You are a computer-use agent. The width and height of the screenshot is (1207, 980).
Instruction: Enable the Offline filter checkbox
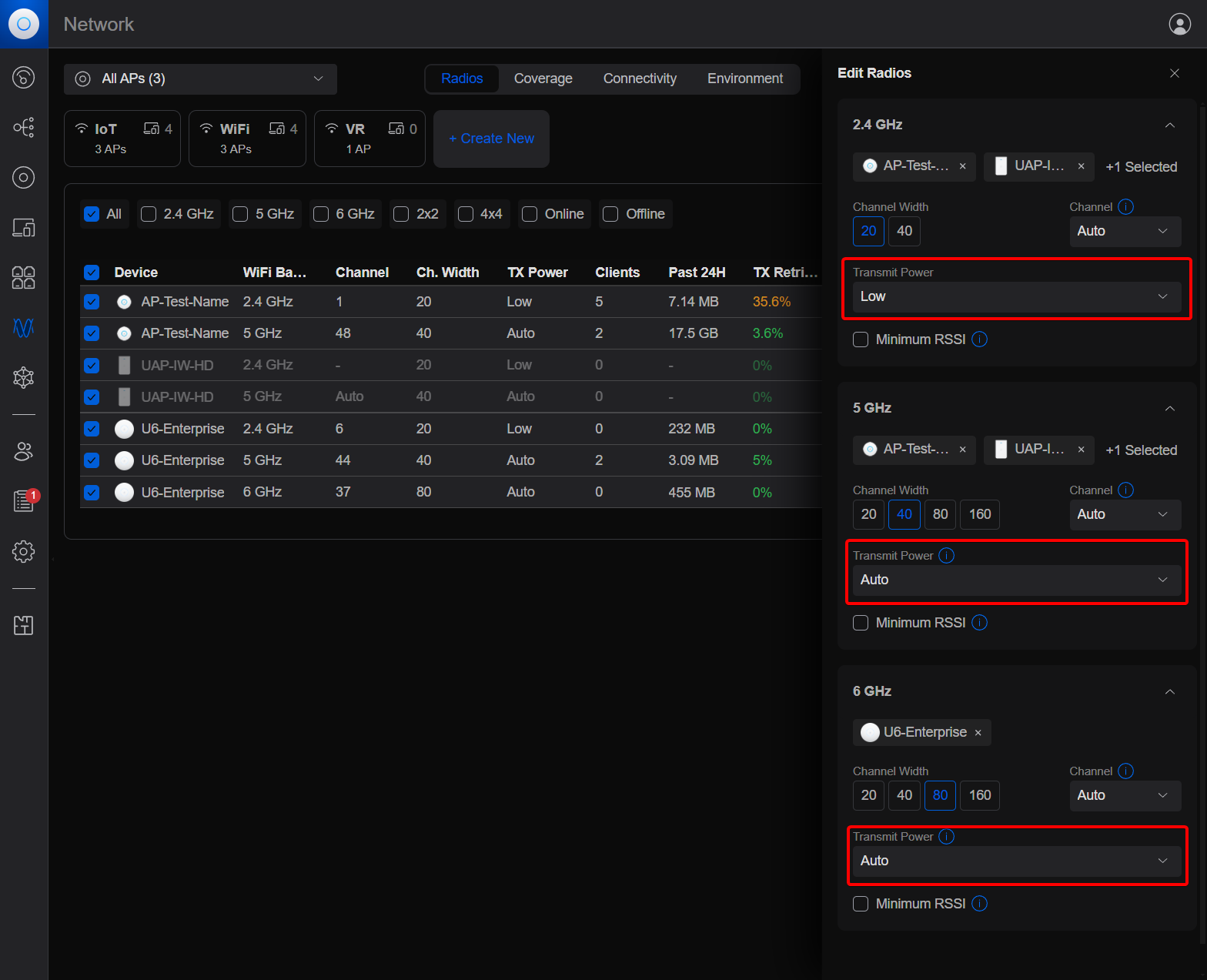pos(610,214)
